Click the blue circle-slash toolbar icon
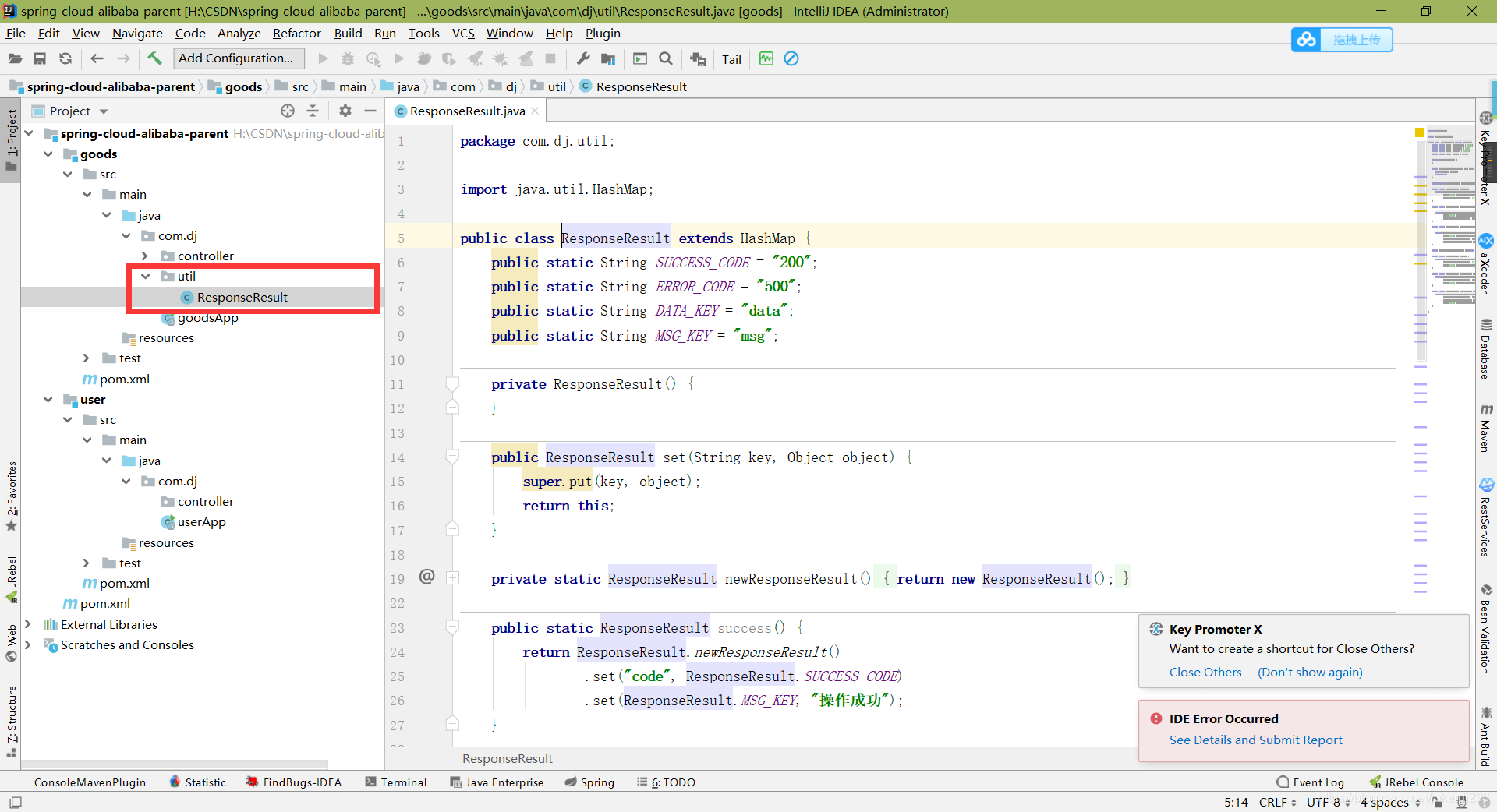 pyautogui.click(x=791, y=58)
